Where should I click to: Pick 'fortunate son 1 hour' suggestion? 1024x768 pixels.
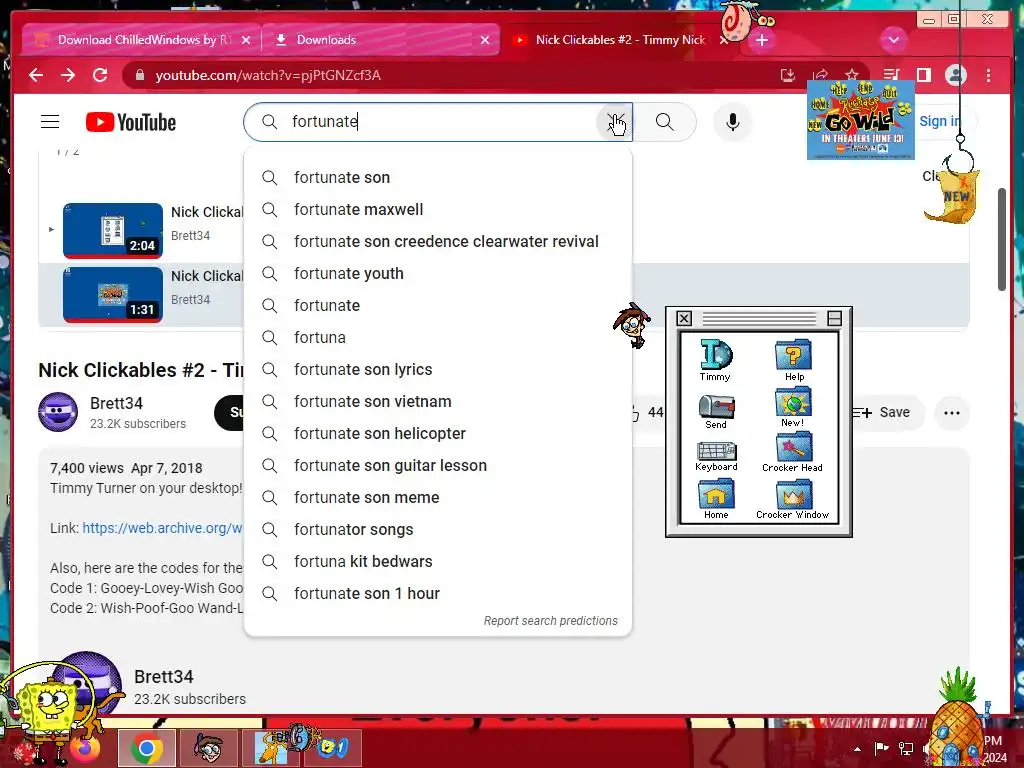[x=438, y=594]
